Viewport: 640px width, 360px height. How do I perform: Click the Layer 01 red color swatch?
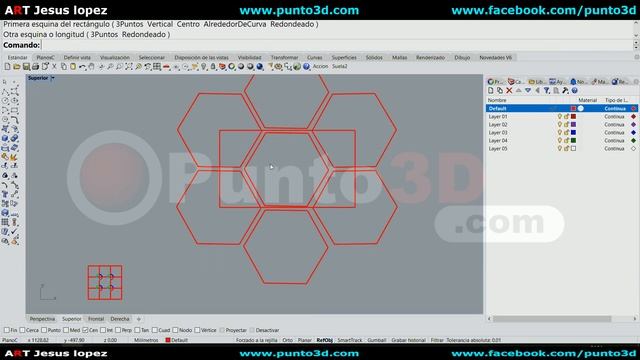573,117
